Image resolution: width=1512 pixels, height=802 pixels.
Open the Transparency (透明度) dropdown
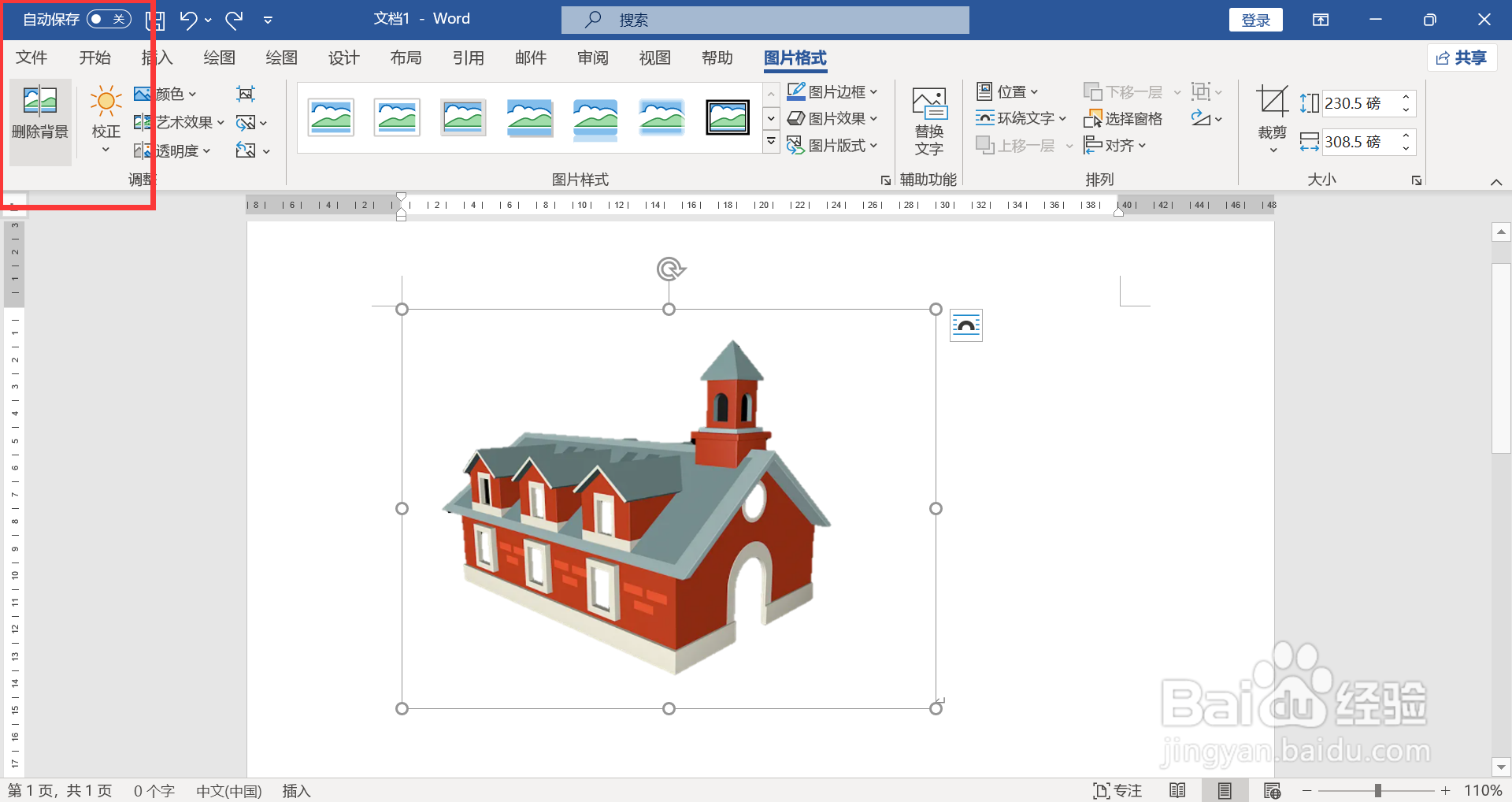(x=172, y=150)
